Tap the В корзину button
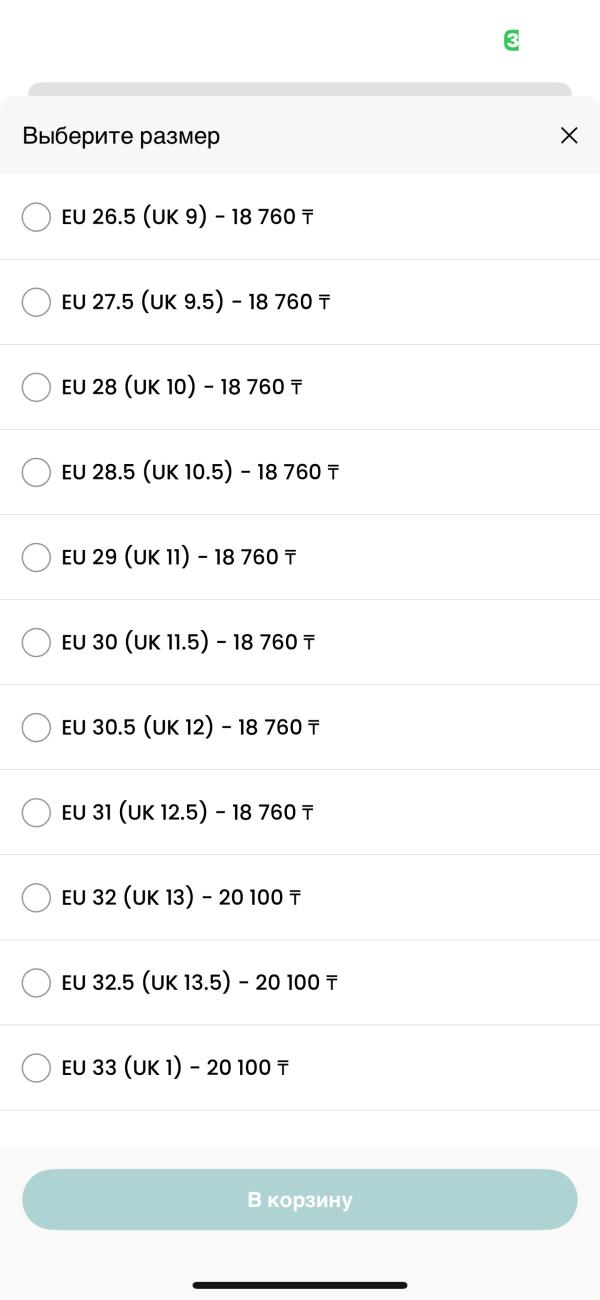 [300, 1199]
